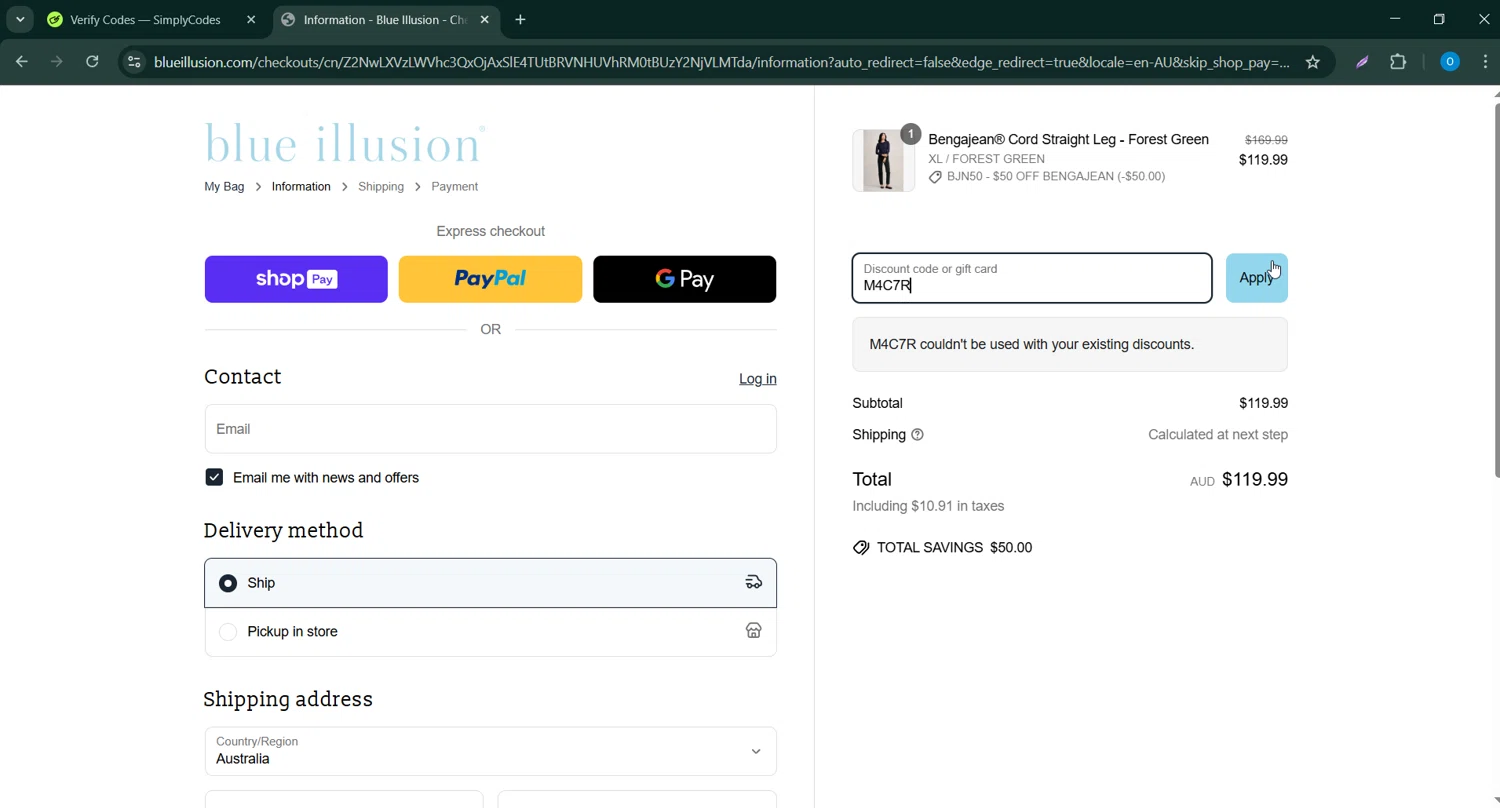The image size is (1500, 808).
Task: Click the Shipping help question icon
Action: [918, 435]
